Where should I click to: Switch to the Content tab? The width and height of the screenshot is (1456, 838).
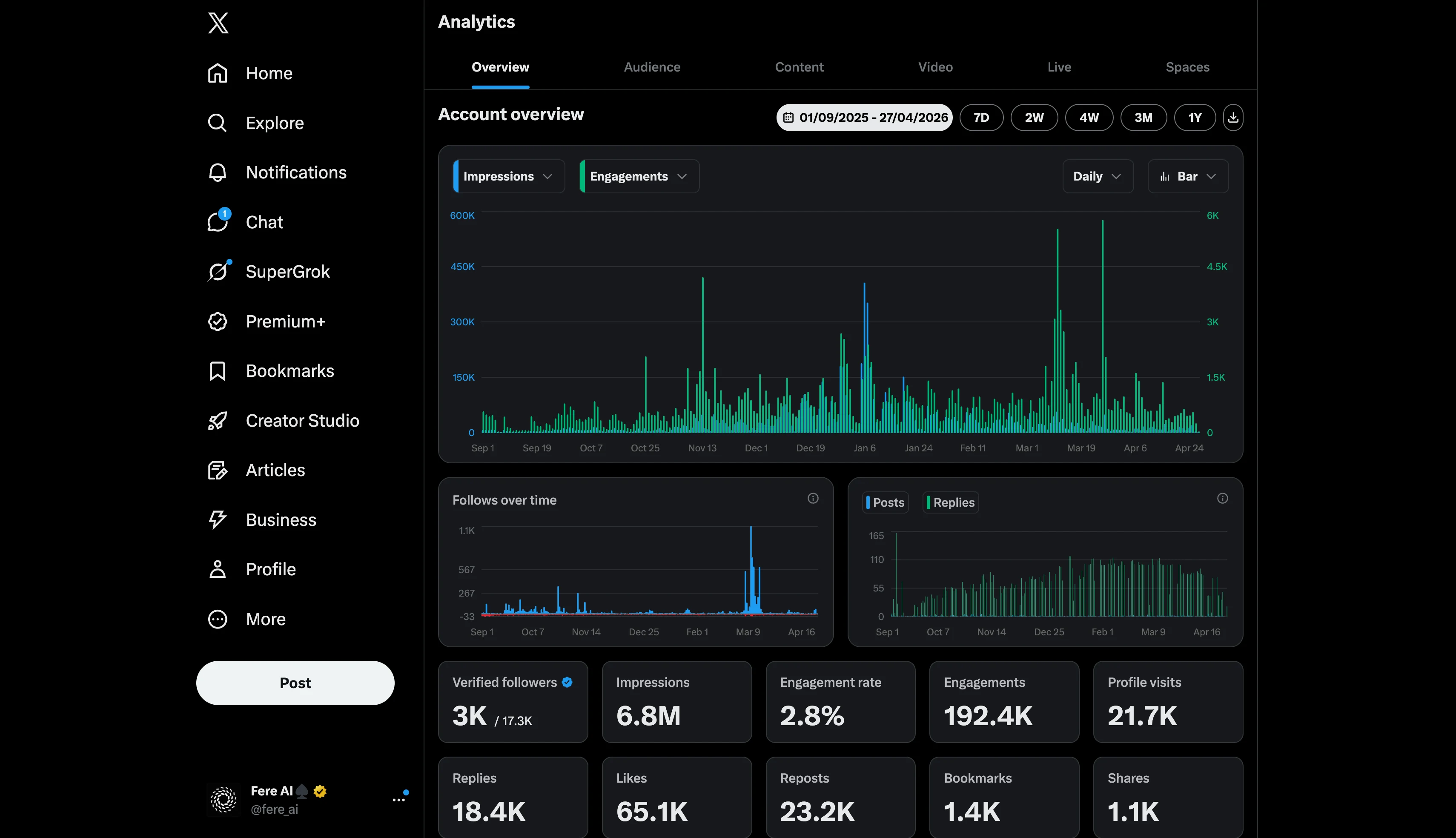(799, 67)
